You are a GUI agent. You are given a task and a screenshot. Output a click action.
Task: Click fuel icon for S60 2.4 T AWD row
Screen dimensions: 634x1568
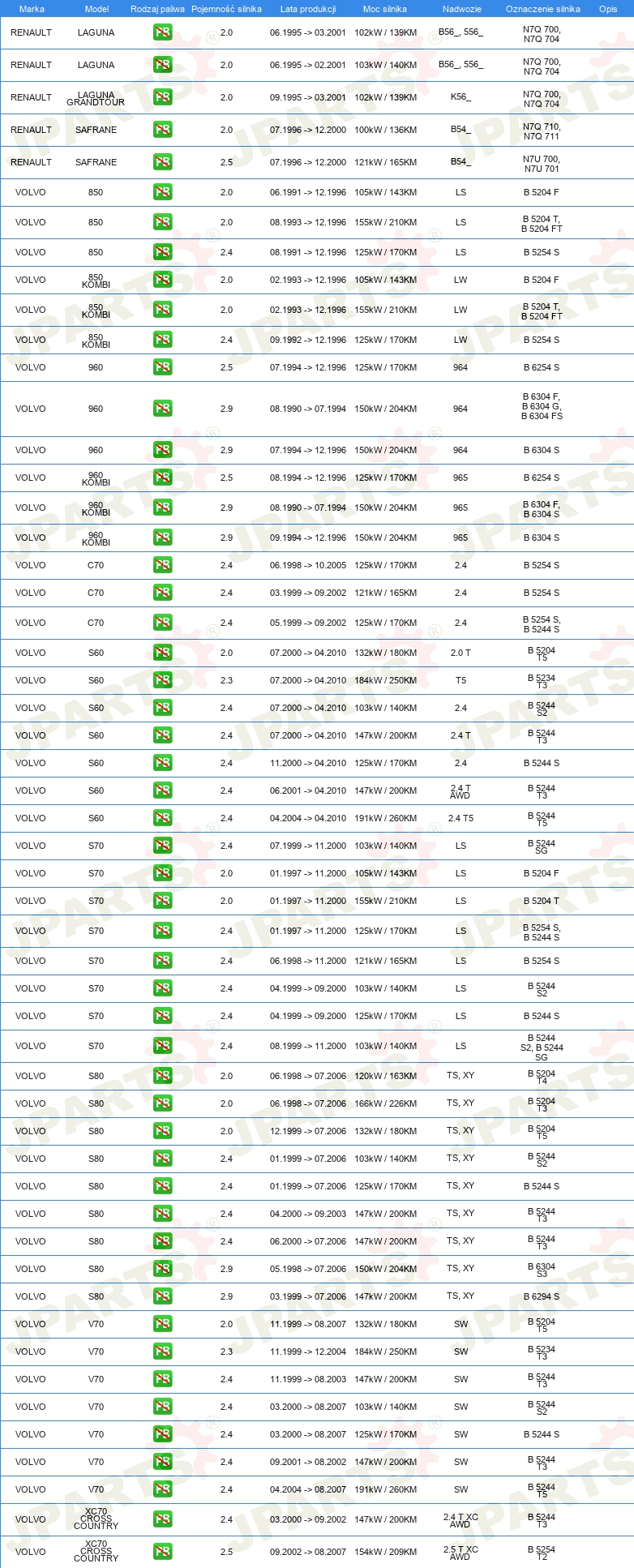162,790
